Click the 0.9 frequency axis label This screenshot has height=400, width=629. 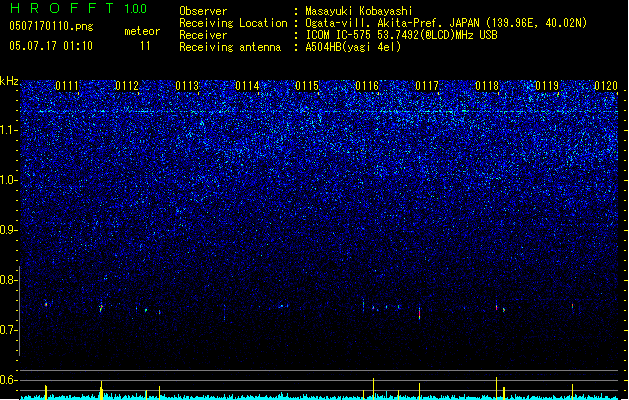[8, 230]
